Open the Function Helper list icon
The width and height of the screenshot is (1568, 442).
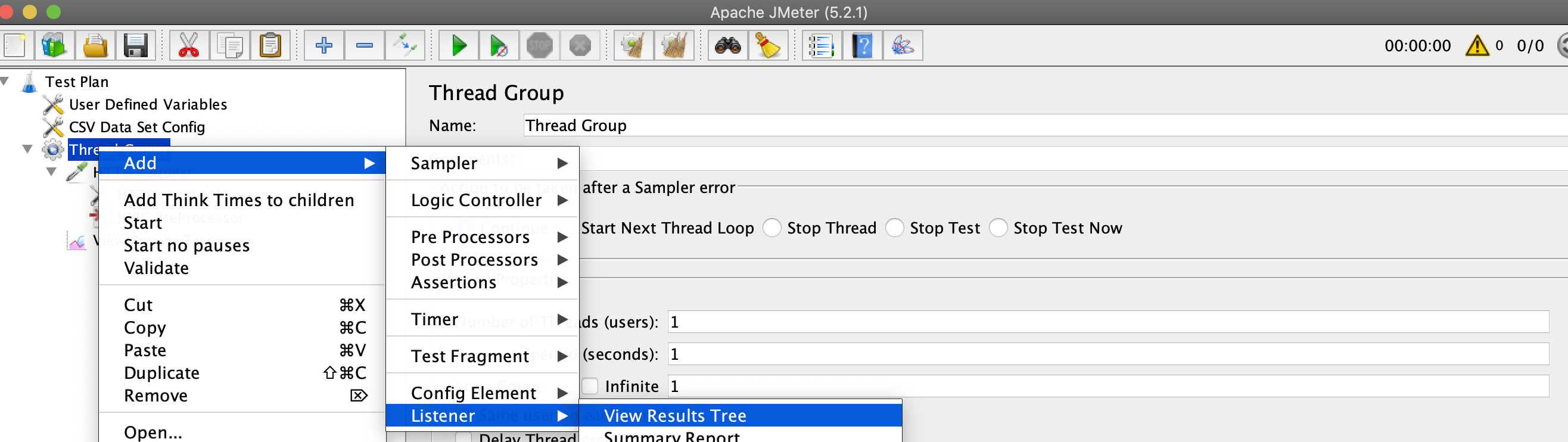(822, 46)
